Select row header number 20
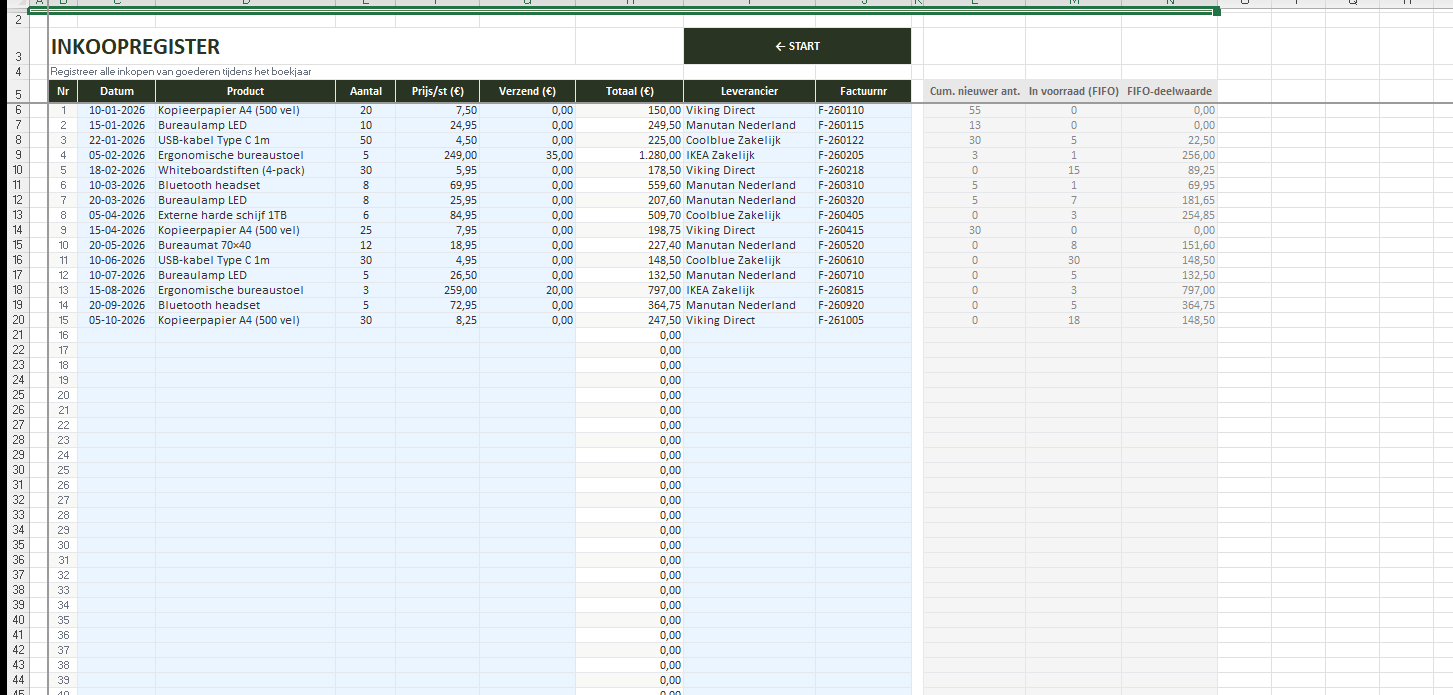 coord(17,320)
